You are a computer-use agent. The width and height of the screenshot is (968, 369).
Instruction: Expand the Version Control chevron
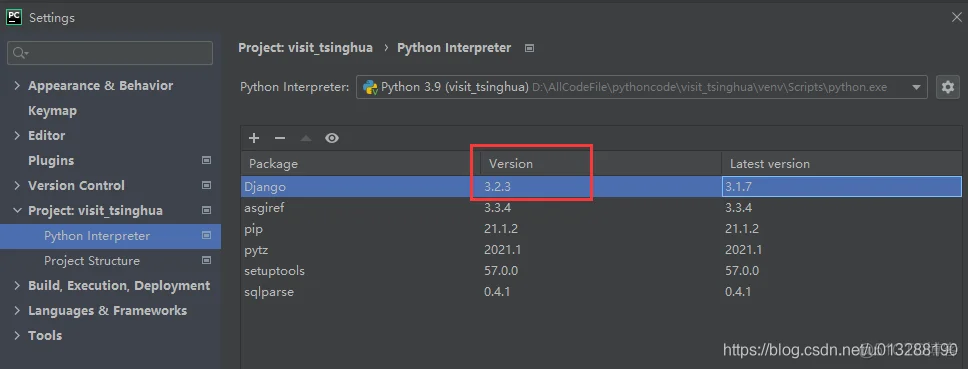point(17,186)
